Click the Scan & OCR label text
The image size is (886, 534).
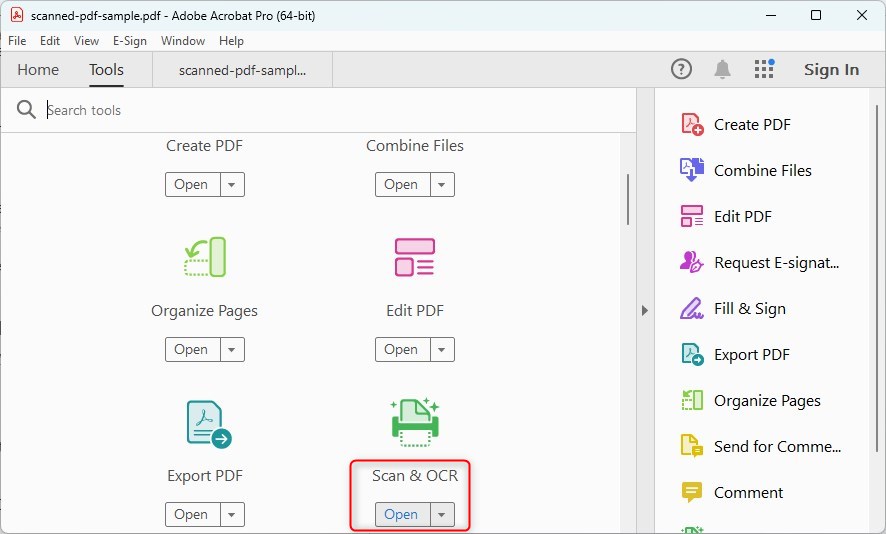click(415, 476)
